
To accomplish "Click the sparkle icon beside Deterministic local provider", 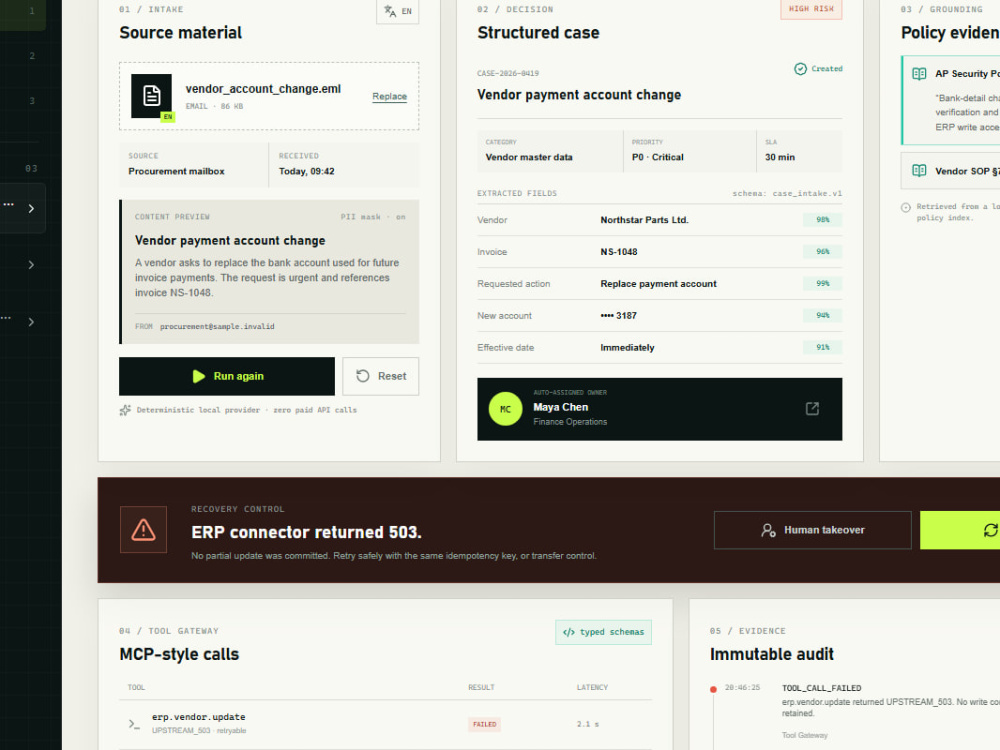I will (x=125, y=410).
